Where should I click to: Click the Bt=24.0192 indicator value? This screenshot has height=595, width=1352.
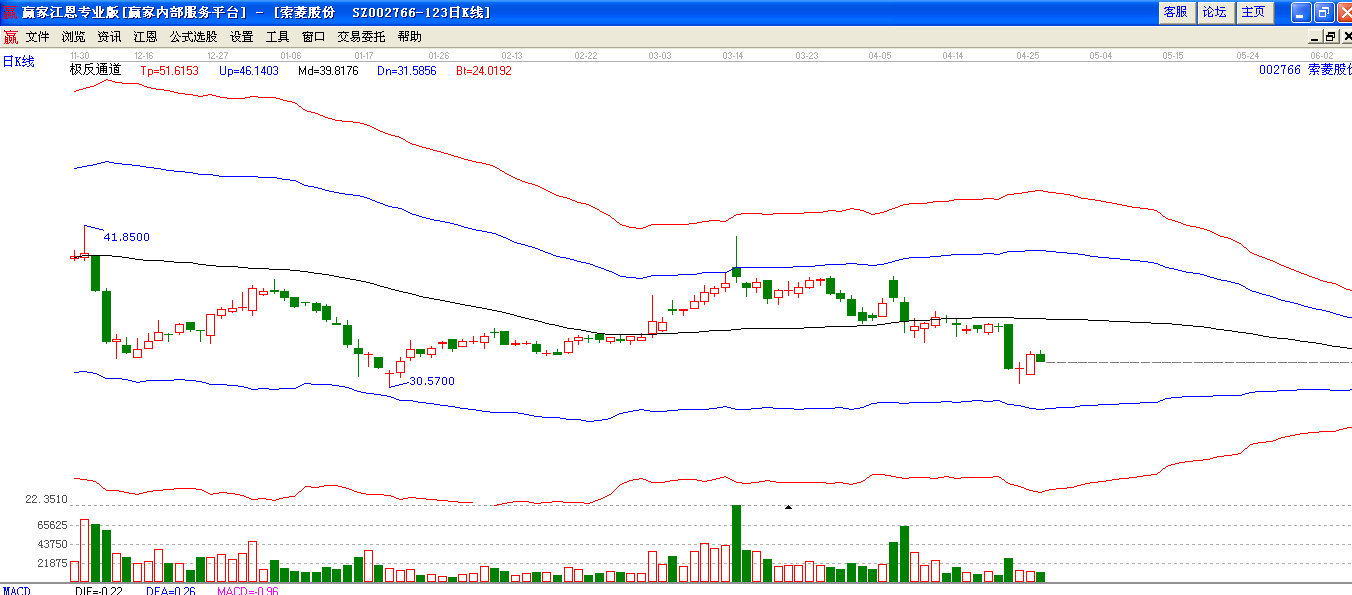tap(484, 71)
